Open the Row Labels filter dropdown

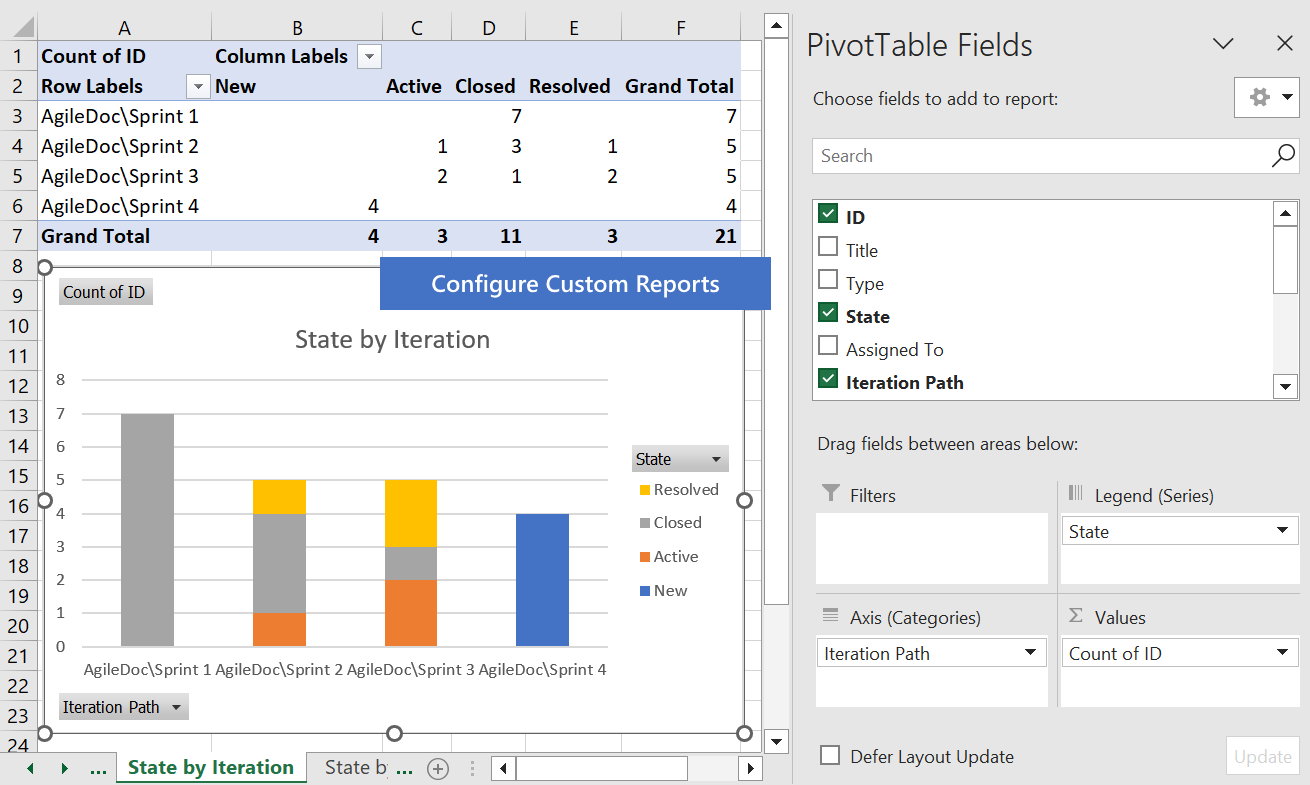tap(197, 87)
